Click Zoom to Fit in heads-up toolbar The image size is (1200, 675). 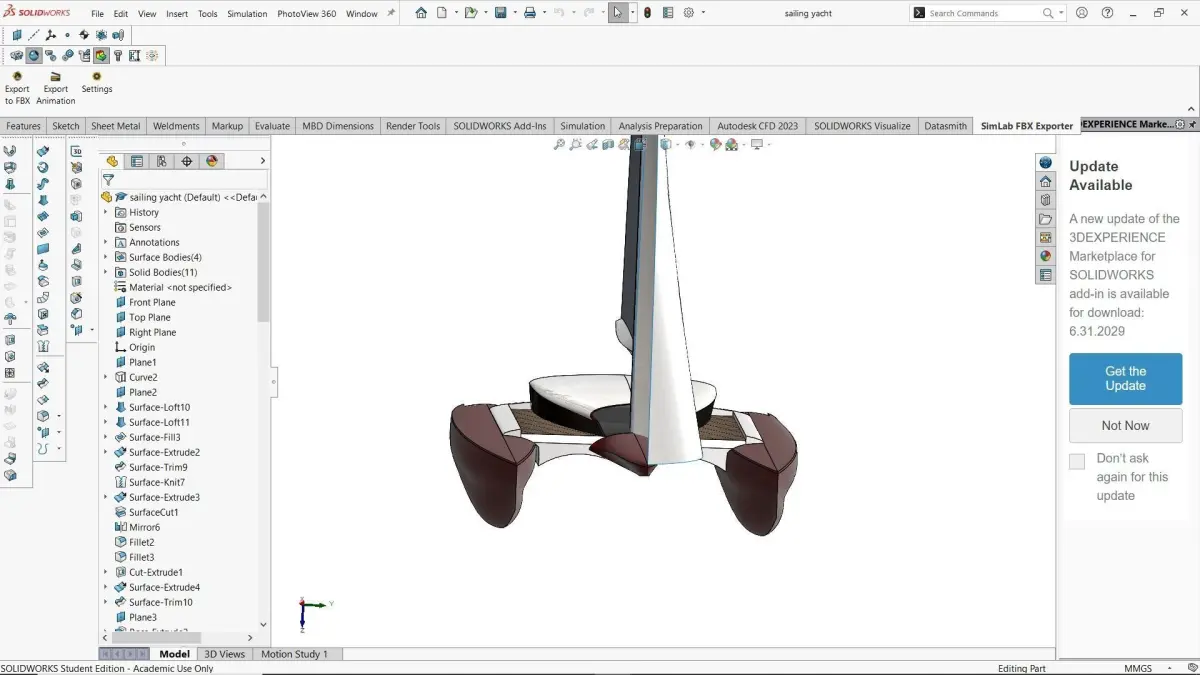click(560, 145)
